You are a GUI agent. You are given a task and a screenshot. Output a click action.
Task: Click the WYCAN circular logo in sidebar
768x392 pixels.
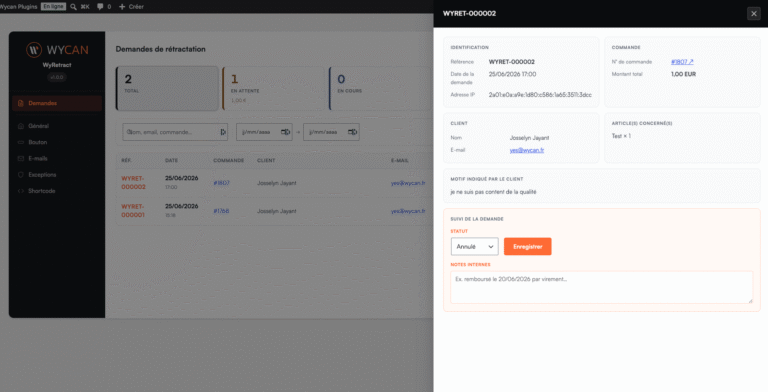coord(34,49)
